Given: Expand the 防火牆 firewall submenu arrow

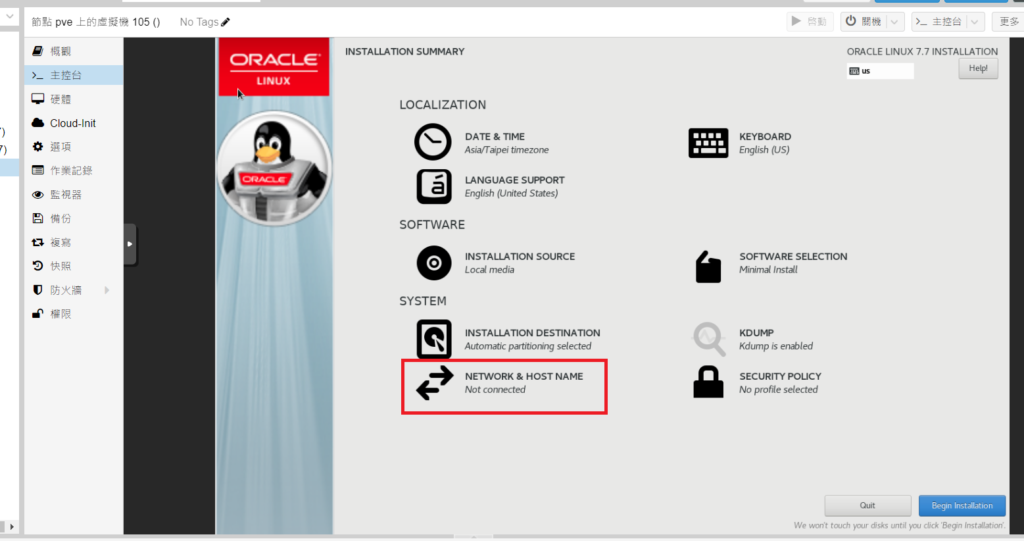Looking at the screenshot, I should click(x=107, y=290).
